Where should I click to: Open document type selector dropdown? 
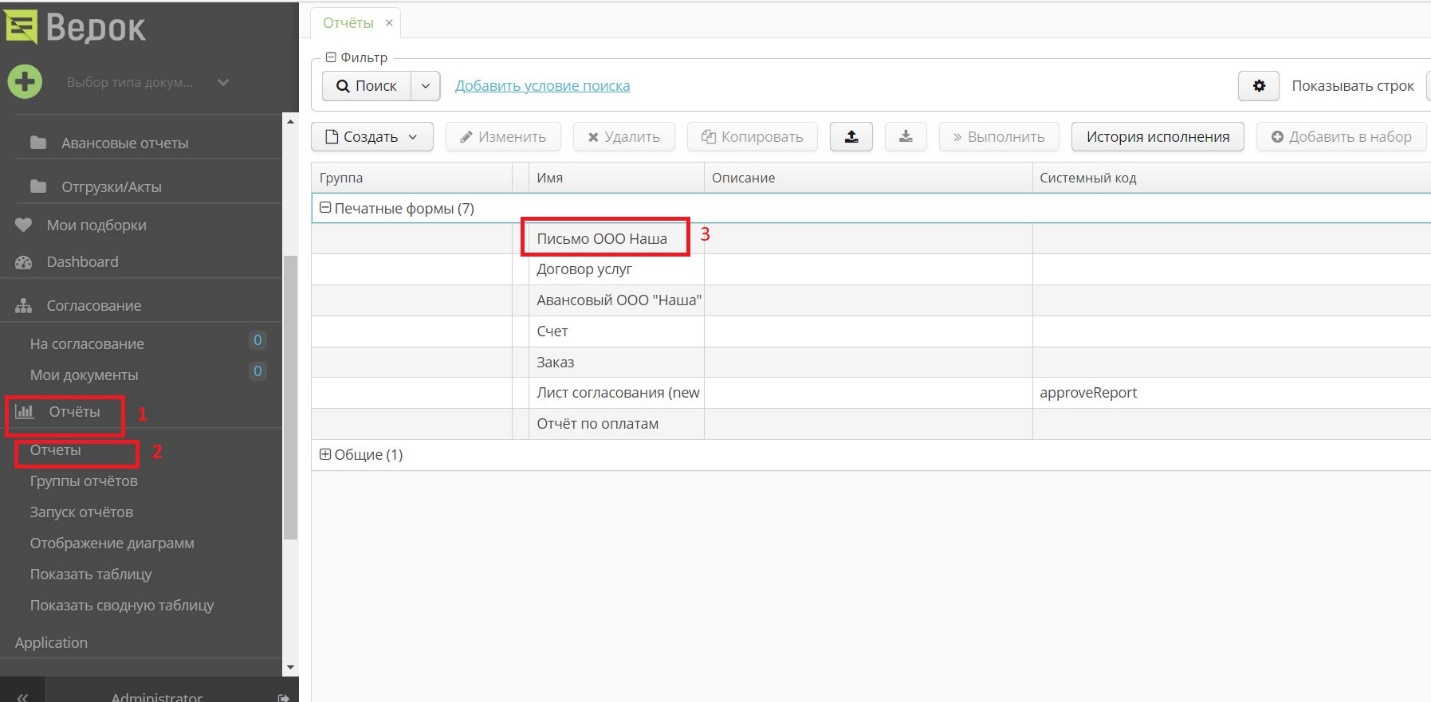pos(147,82)
